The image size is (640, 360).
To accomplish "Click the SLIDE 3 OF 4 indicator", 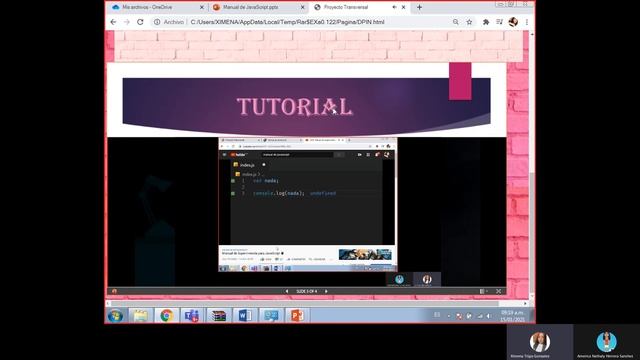I will [307, 291].
